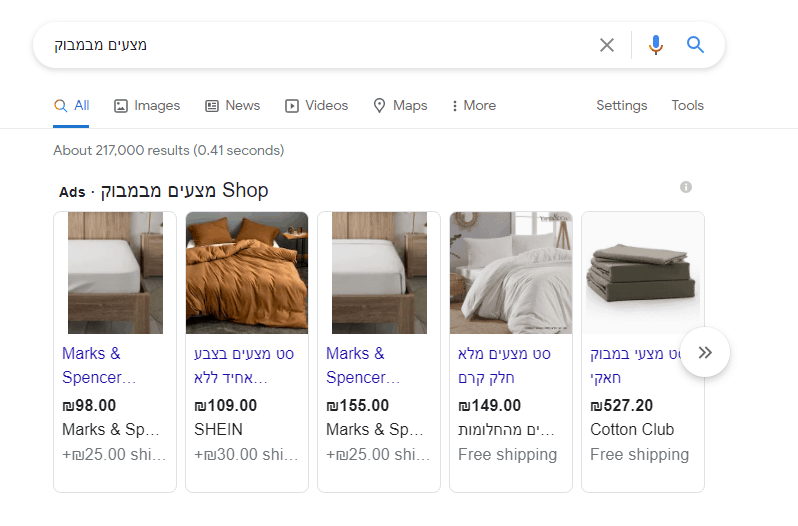Open the orange SHEIN bedding thumbnail

247,273
